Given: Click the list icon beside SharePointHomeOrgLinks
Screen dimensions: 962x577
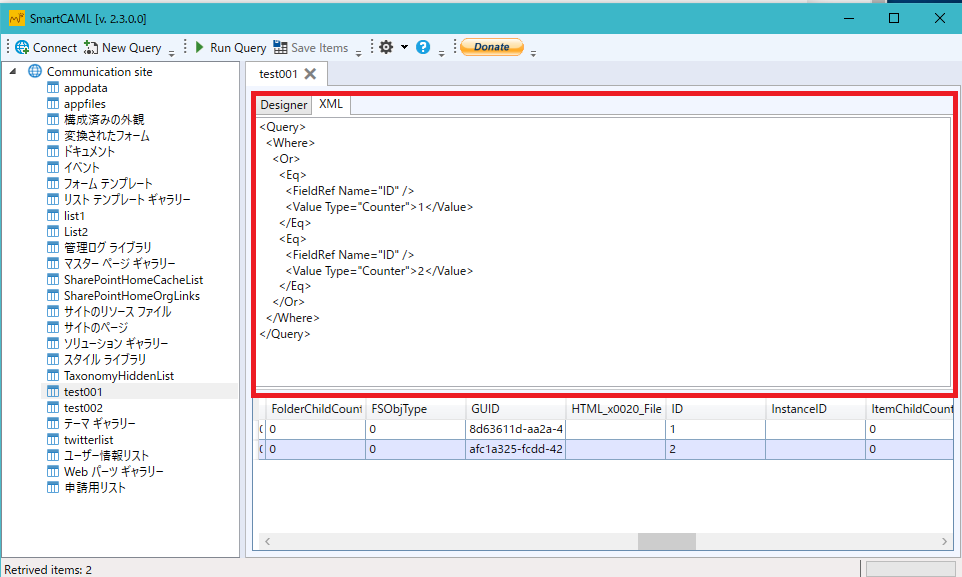Looking at the screenshot, I should [x=53, y=295].
